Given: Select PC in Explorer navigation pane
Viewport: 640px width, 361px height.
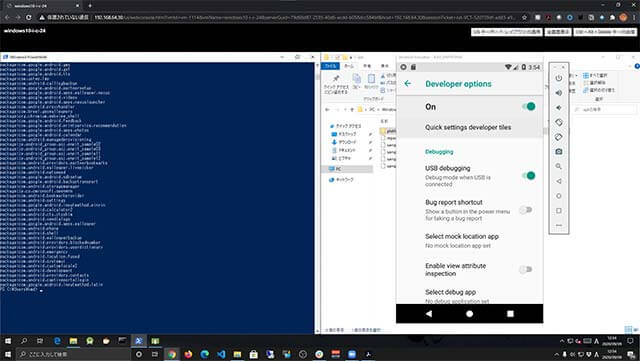Looking at the screenshot, I should pos(335,169).
